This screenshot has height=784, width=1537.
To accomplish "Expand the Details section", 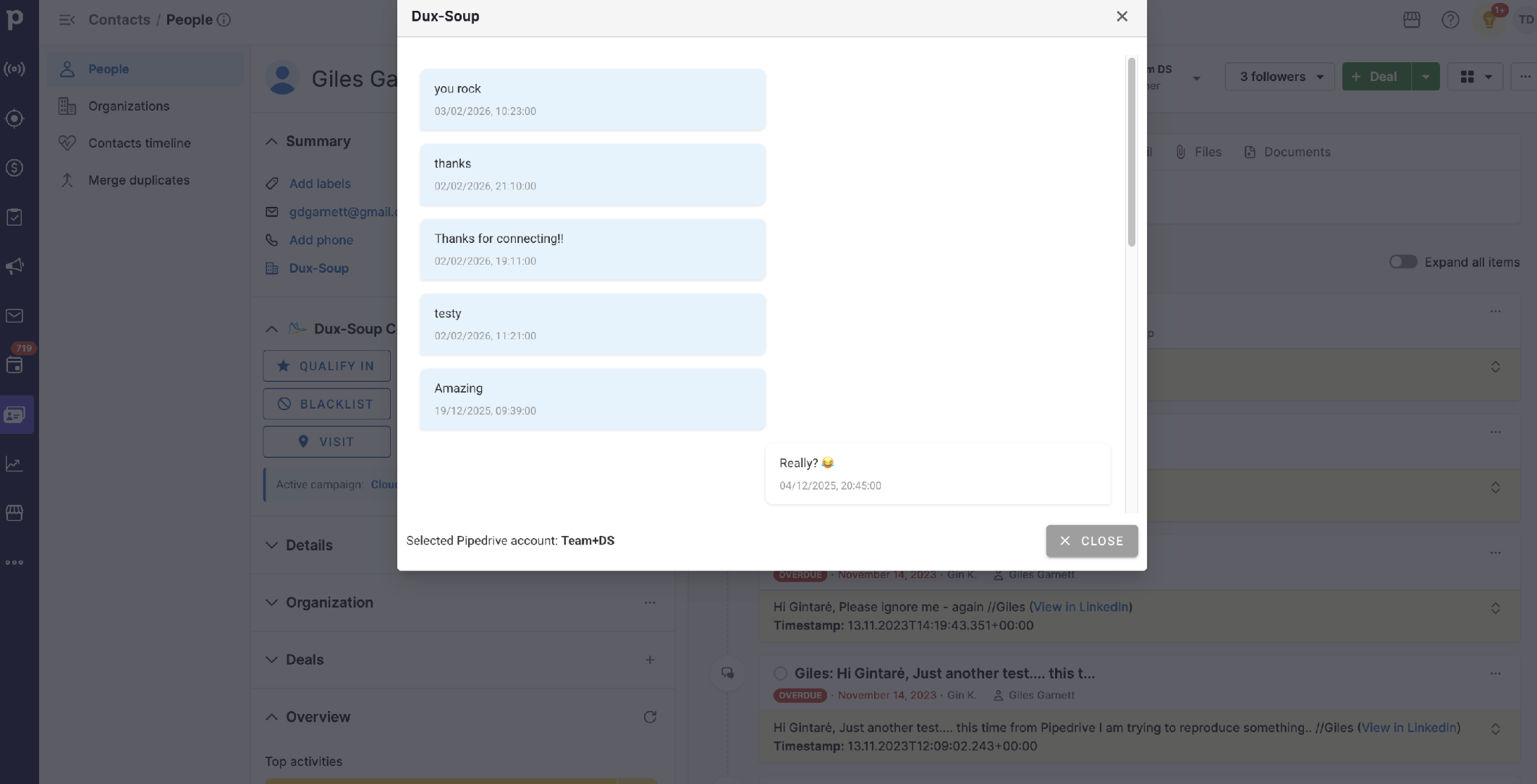I will [x=271, y=545].
